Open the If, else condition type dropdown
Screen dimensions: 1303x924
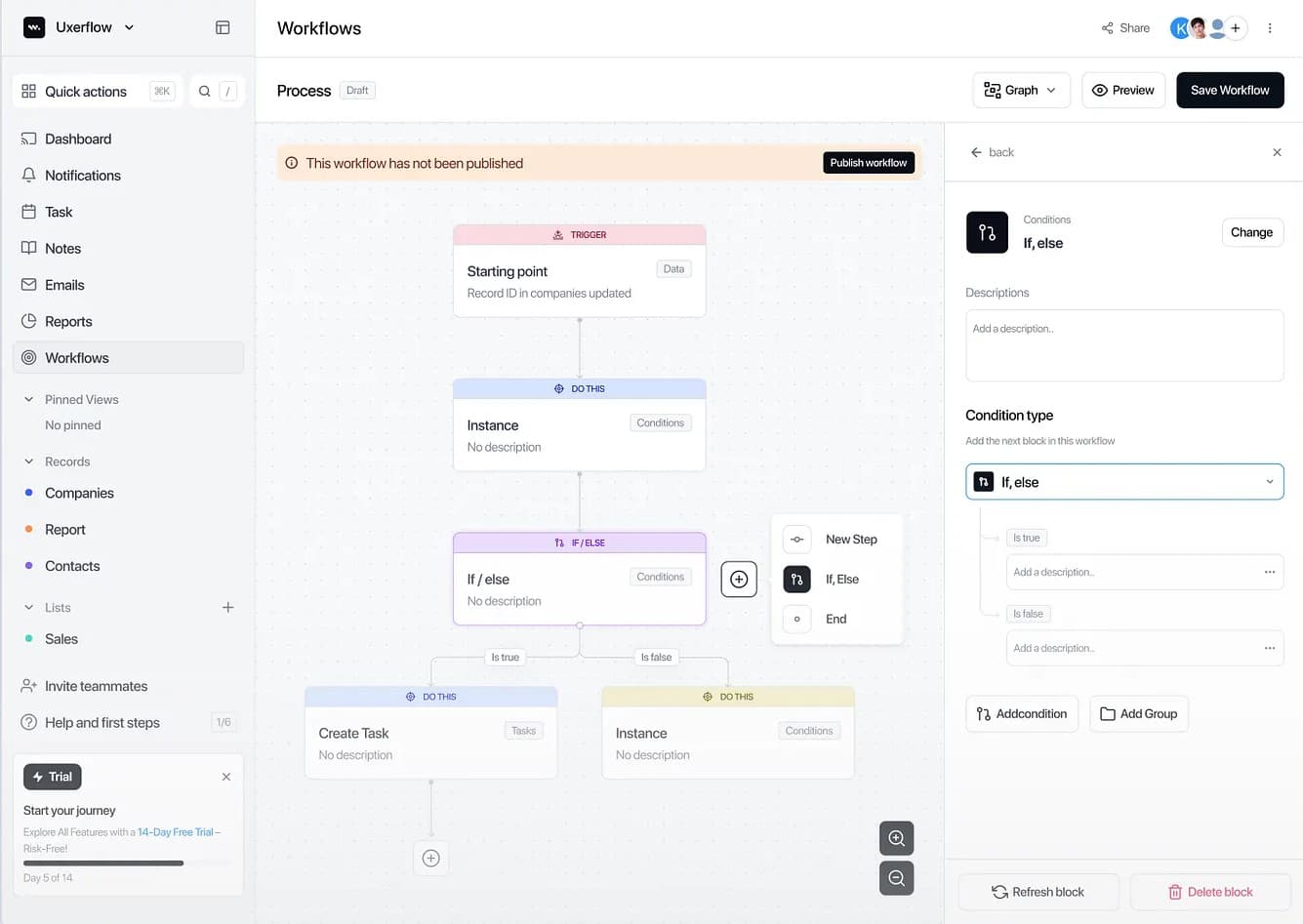point(1123,481)
